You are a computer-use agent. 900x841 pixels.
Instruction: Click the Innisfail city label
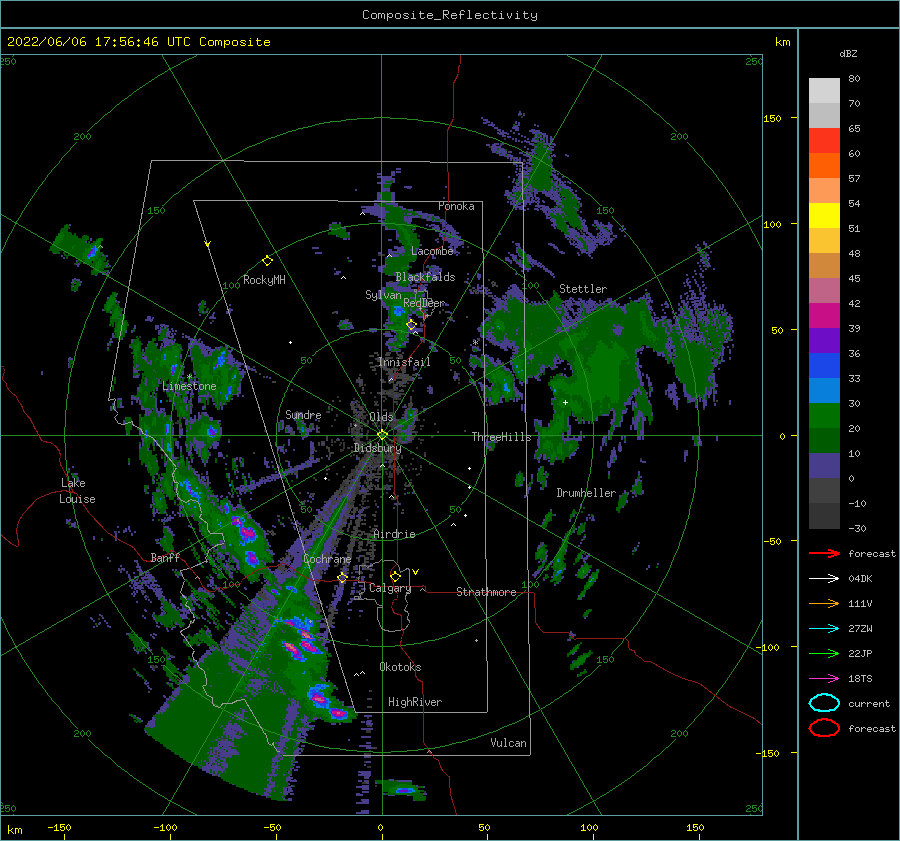(404, 362)
